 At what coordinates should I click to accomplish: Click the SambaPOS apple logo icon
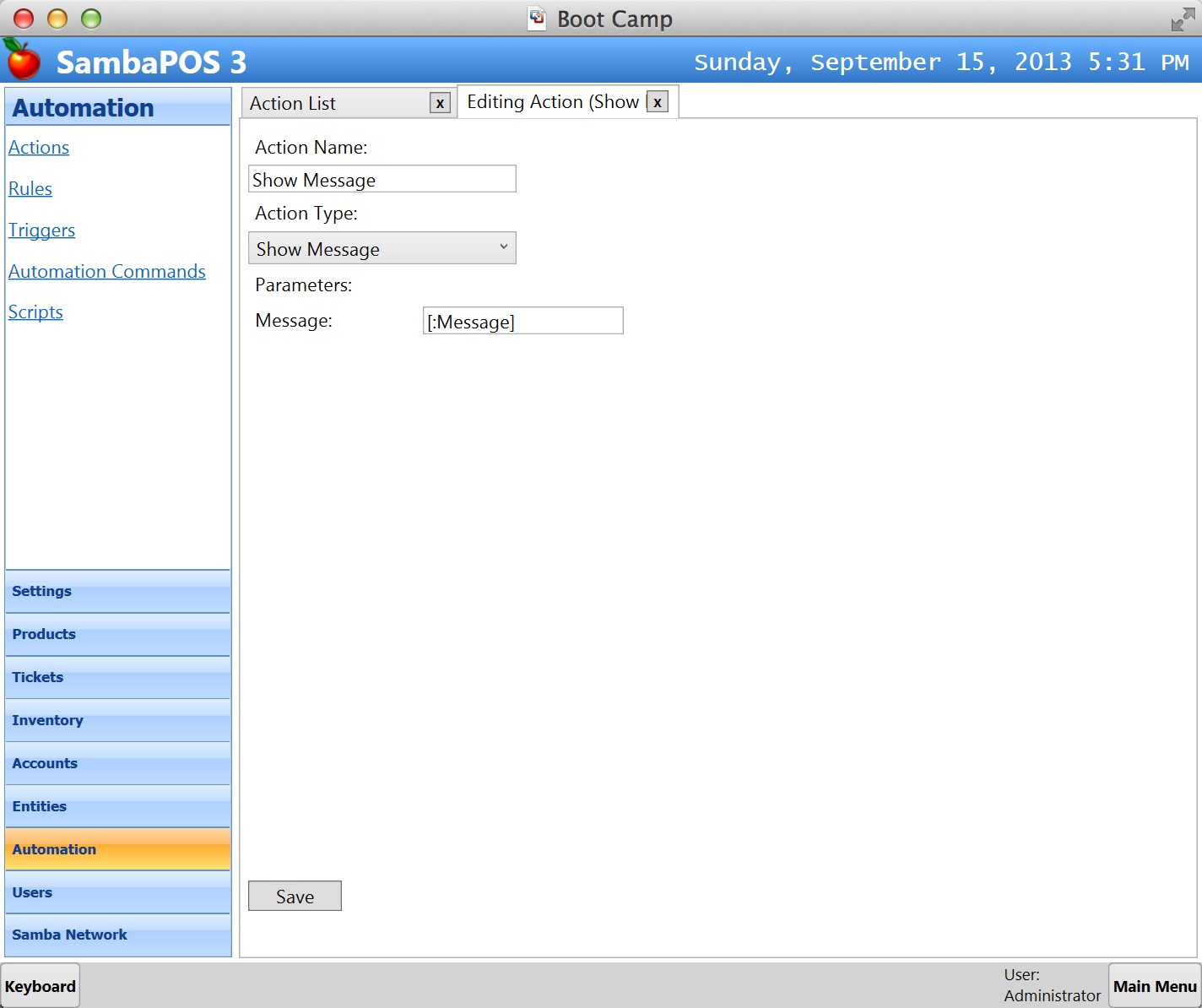[23, 59]
